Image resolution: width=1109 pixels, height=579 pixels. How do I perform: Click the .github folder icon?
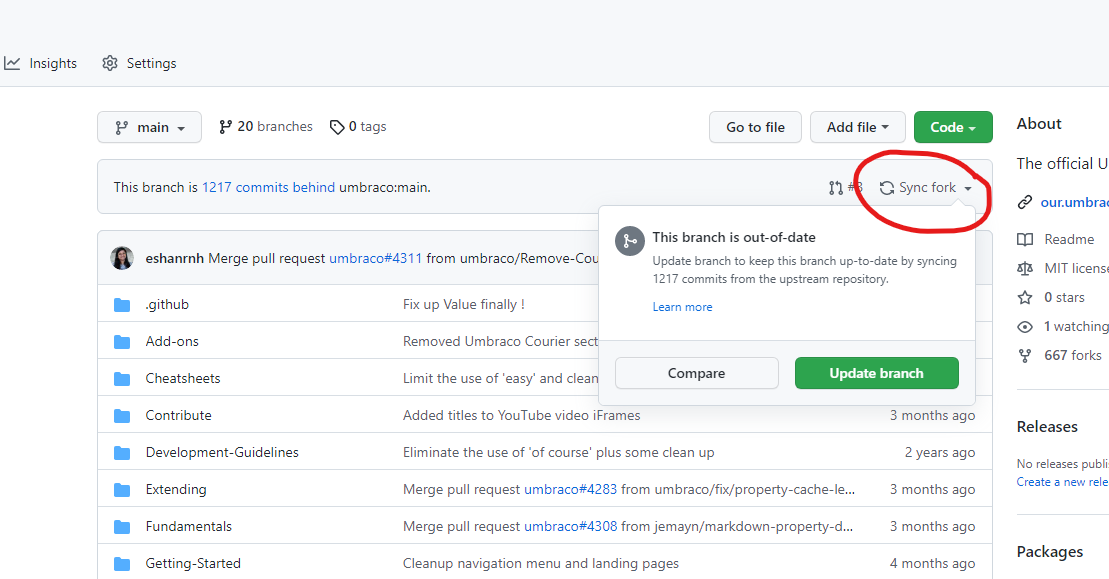pos(122,305)
